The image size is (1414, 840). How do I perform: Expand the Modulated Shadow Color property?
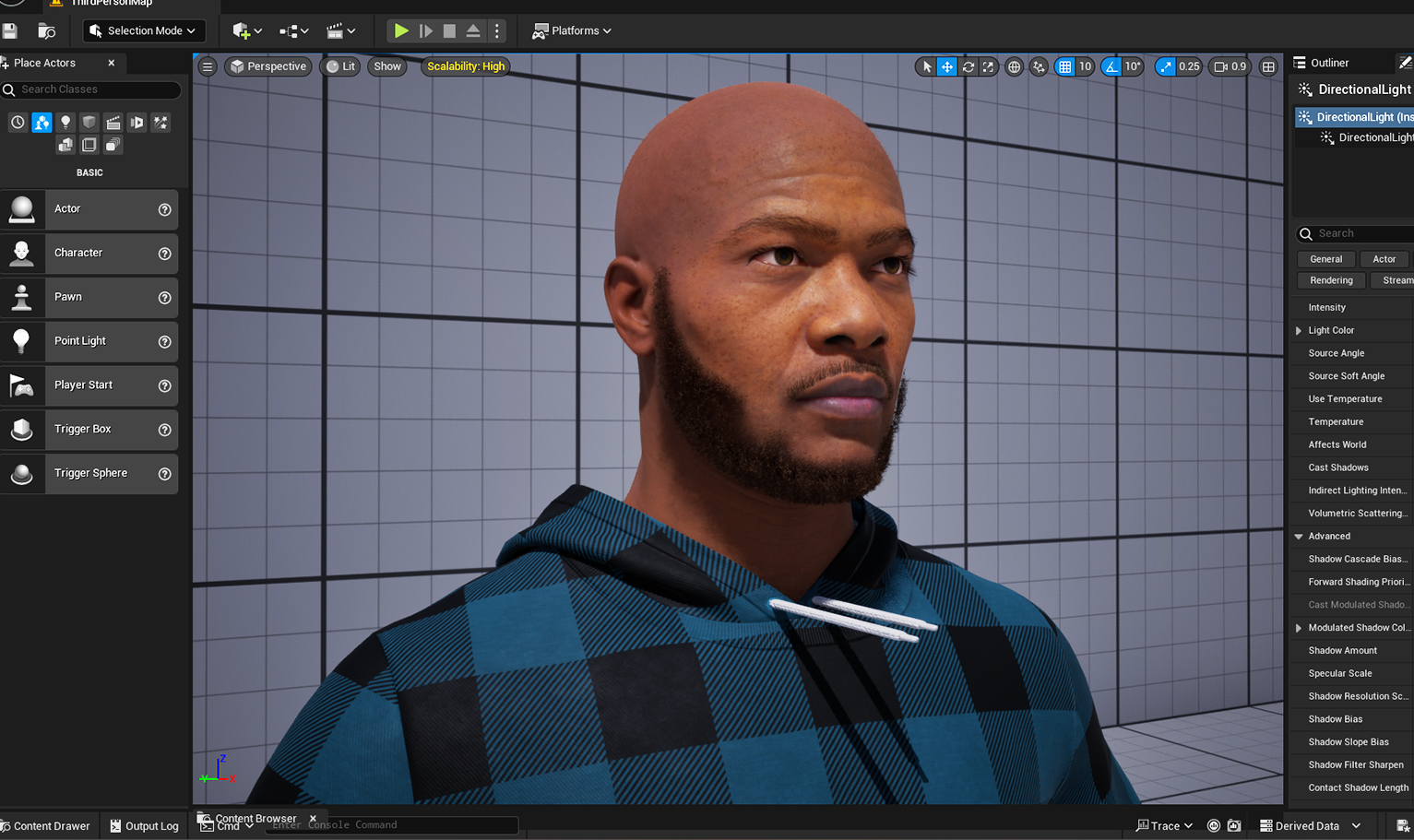point(1299,628)
